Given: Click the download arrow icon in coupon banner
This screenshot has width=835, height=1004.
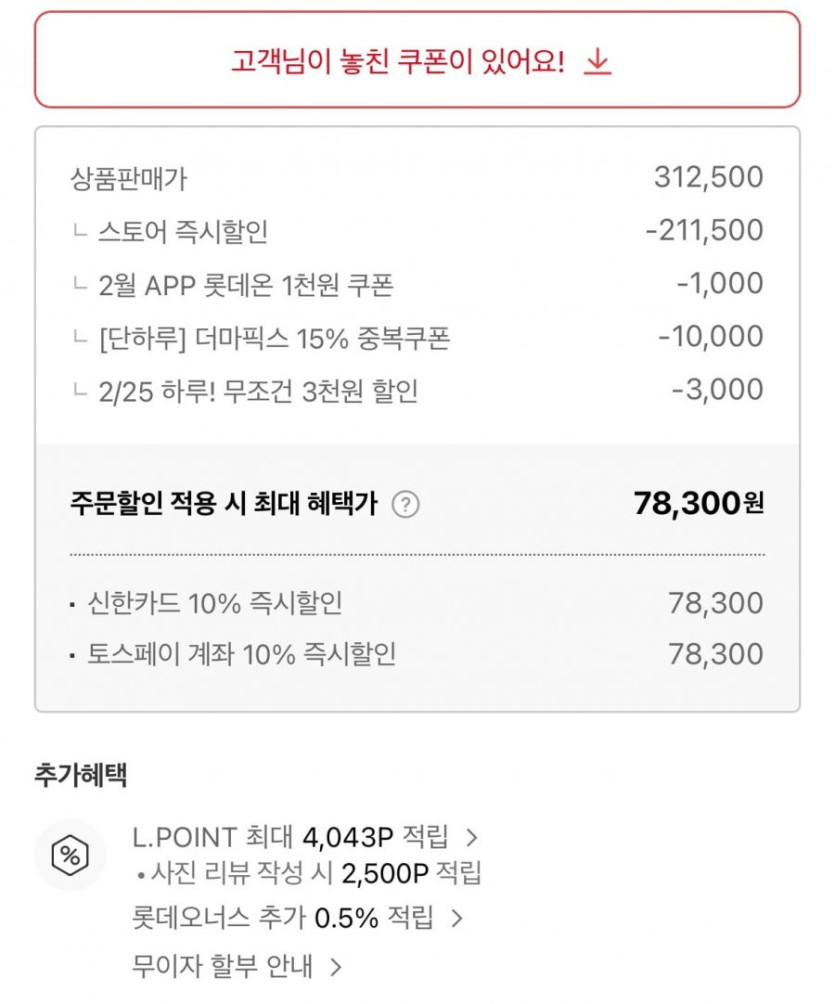Looking at the screenshot, I should [597, 63].
